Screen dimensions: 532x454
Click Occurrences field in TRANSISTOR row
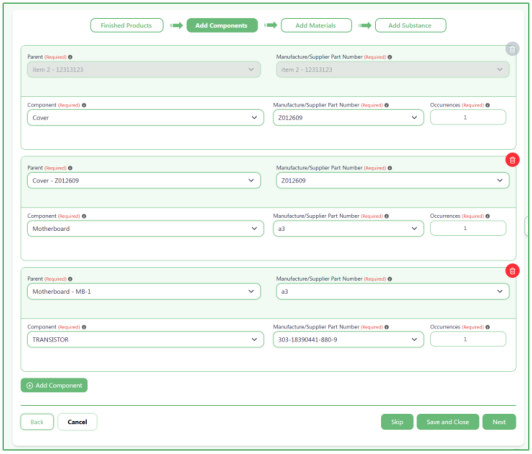click(468, 339)
